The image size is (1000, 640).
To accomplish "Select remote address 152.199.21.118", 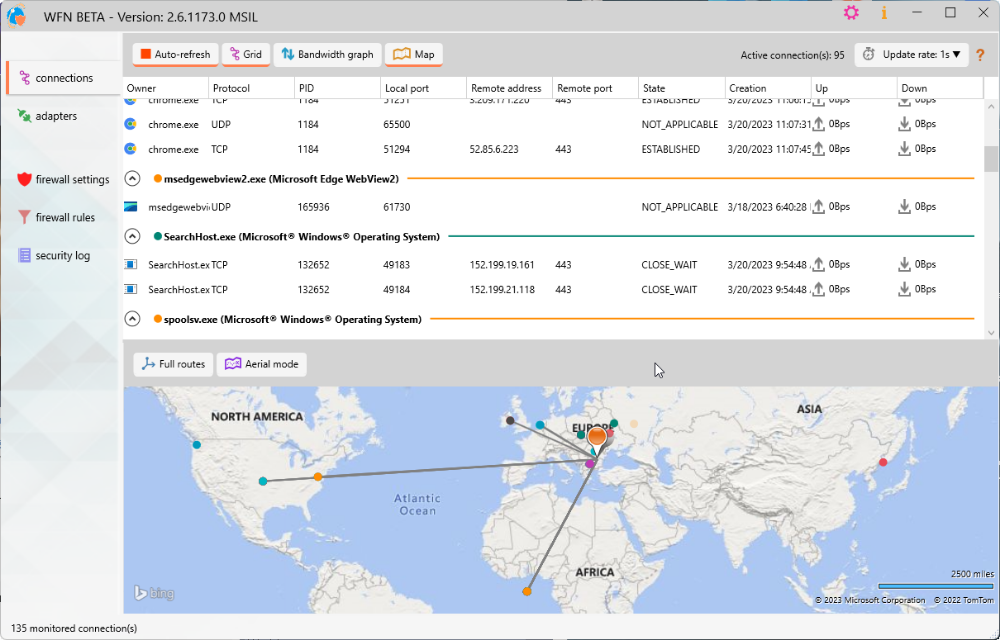I will (x=502, y=289).
